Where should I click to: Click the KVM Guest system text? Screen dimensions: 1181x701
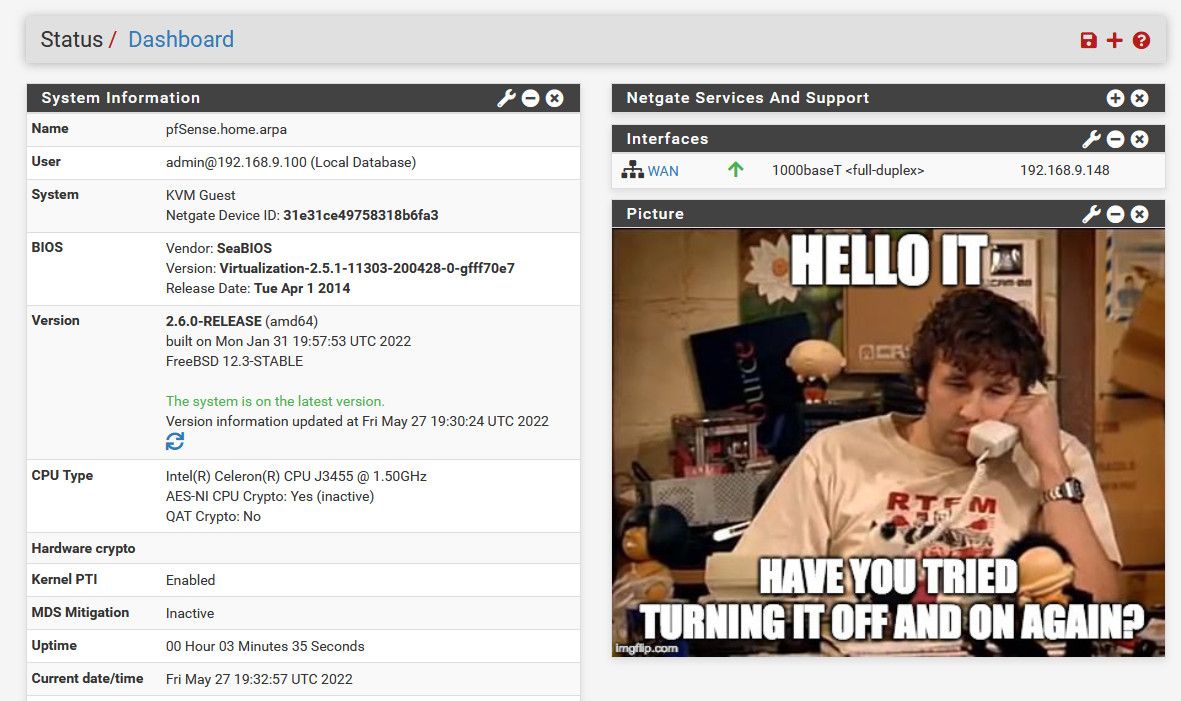pyautogui.click(x=200, y=196)
